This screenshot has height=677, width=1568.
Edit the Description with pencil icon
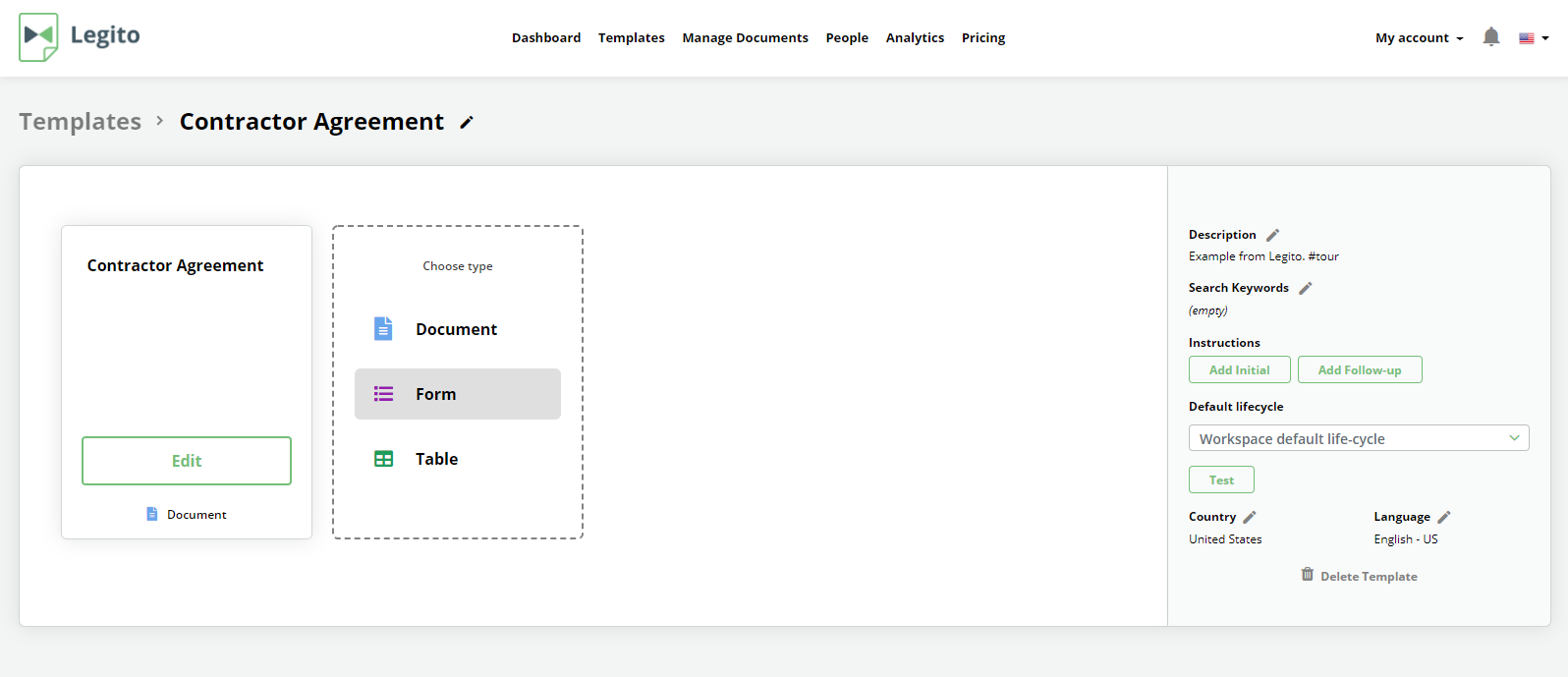(1272, 235)
